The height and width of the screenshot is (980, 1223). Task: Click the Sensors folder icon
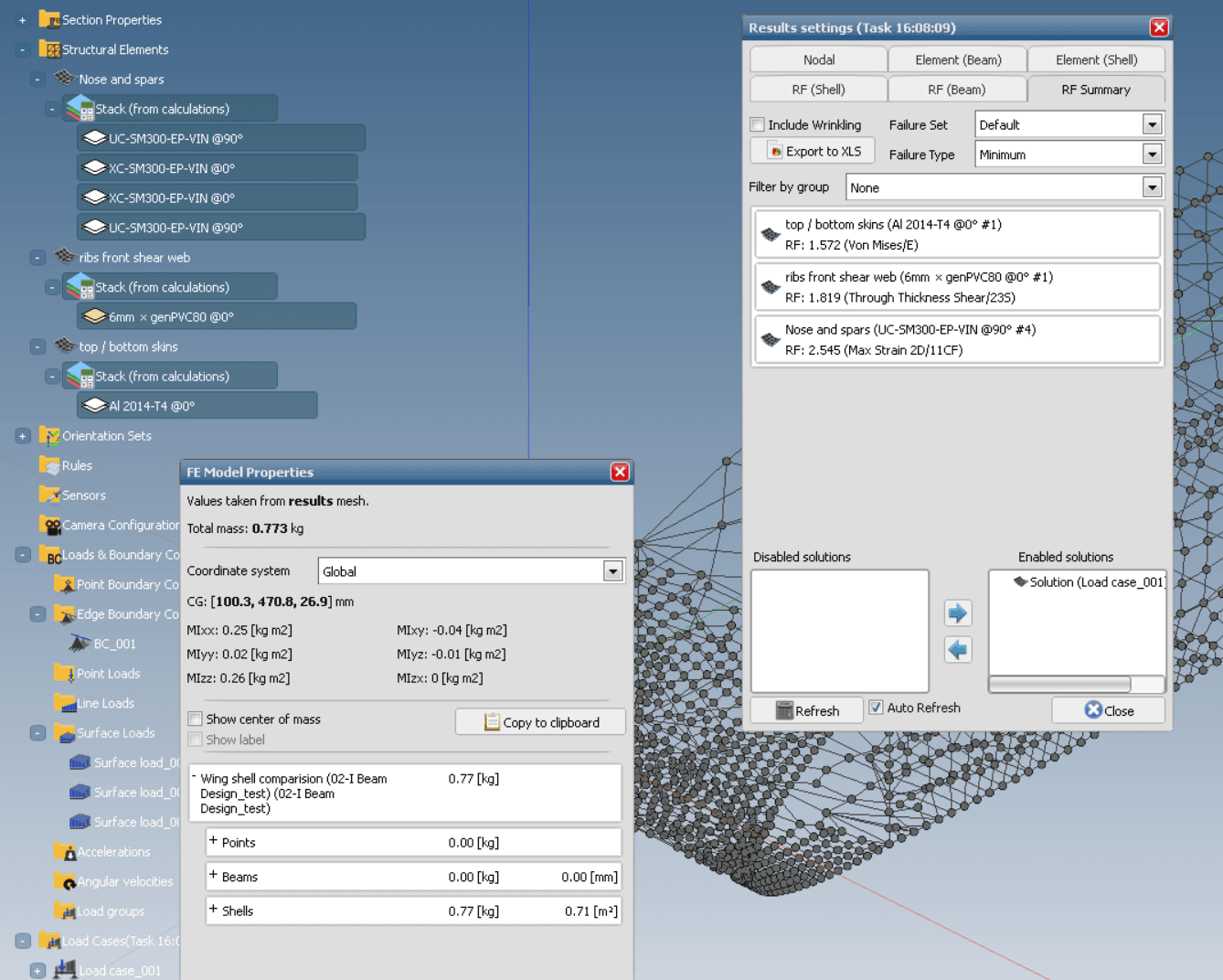pyautogui.click(x=49, y=495)
